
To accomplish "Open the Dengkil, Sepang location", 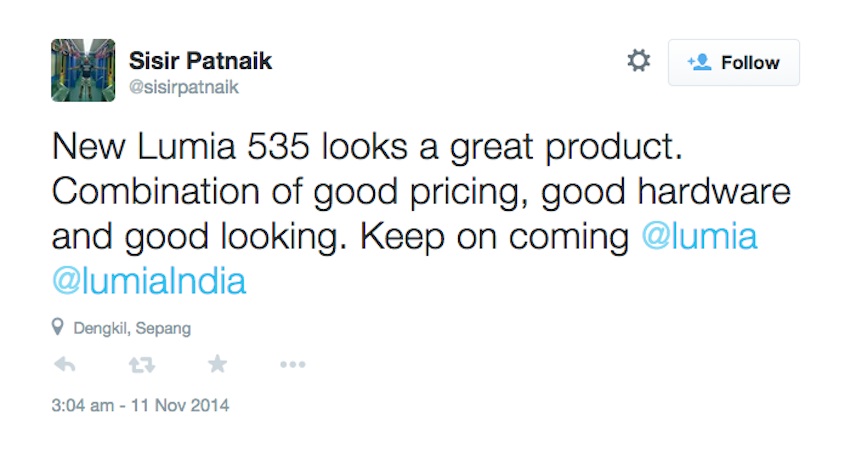I will pyautogui.click(x=132, y=328).
